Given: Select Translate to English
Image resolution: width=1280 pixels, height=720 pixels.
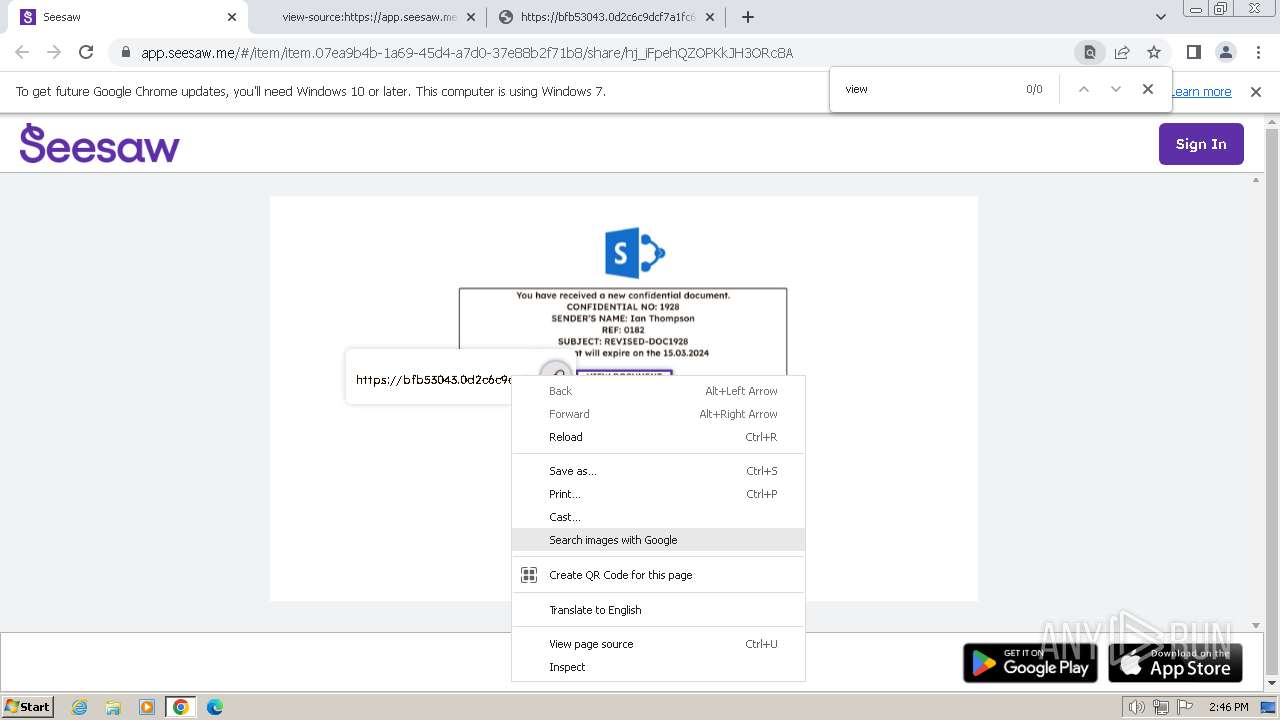Looking at the screenshot, I should [x=658, y=610].
